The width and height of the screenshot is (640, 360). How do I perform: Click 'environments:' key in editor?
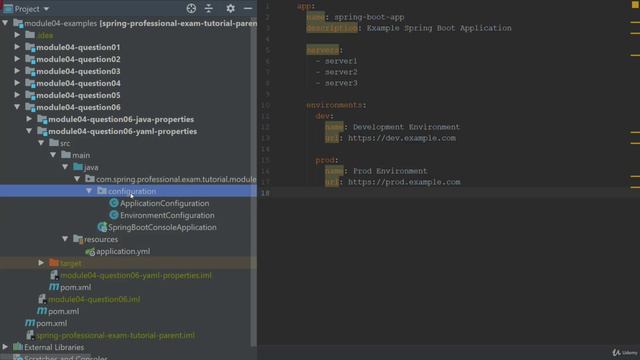click(336, 105)
